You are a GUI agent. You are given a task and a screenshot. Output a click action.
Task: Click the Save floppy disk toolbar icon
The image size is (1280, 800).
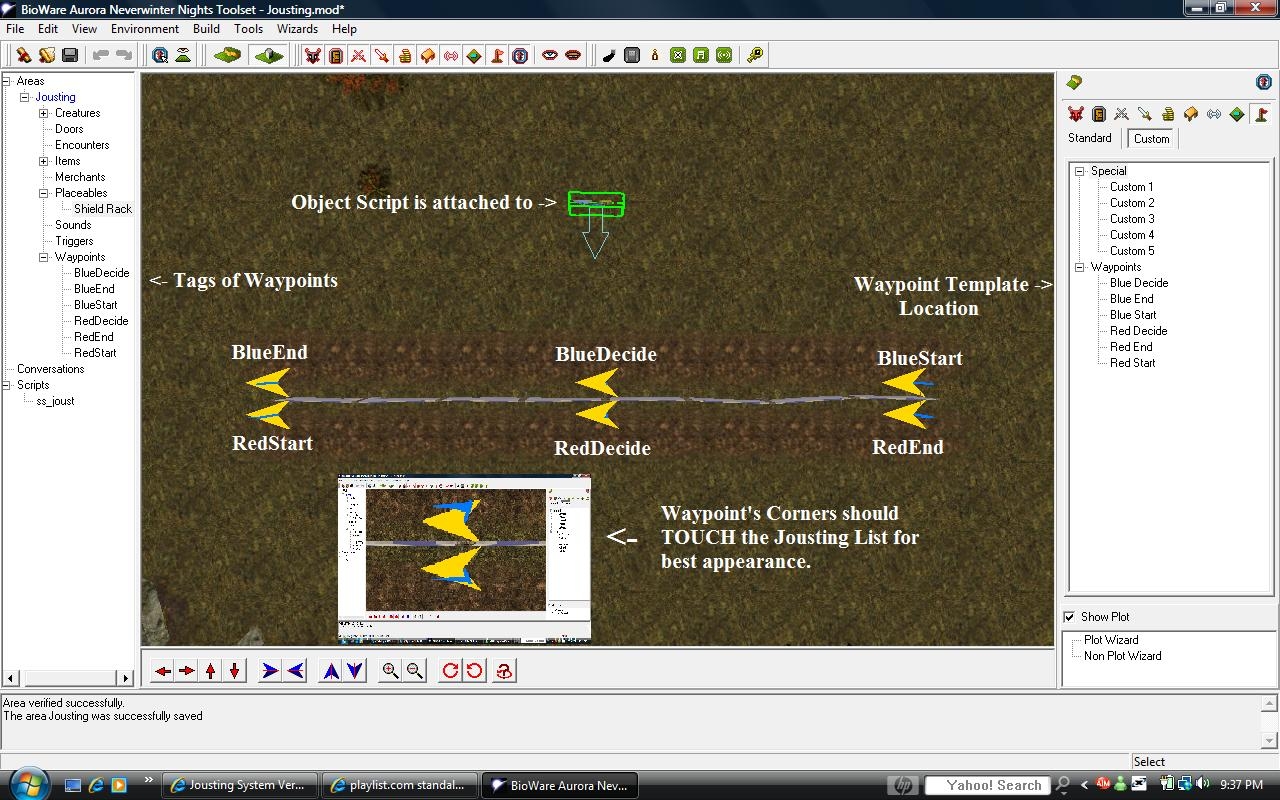tap(70, 56)
